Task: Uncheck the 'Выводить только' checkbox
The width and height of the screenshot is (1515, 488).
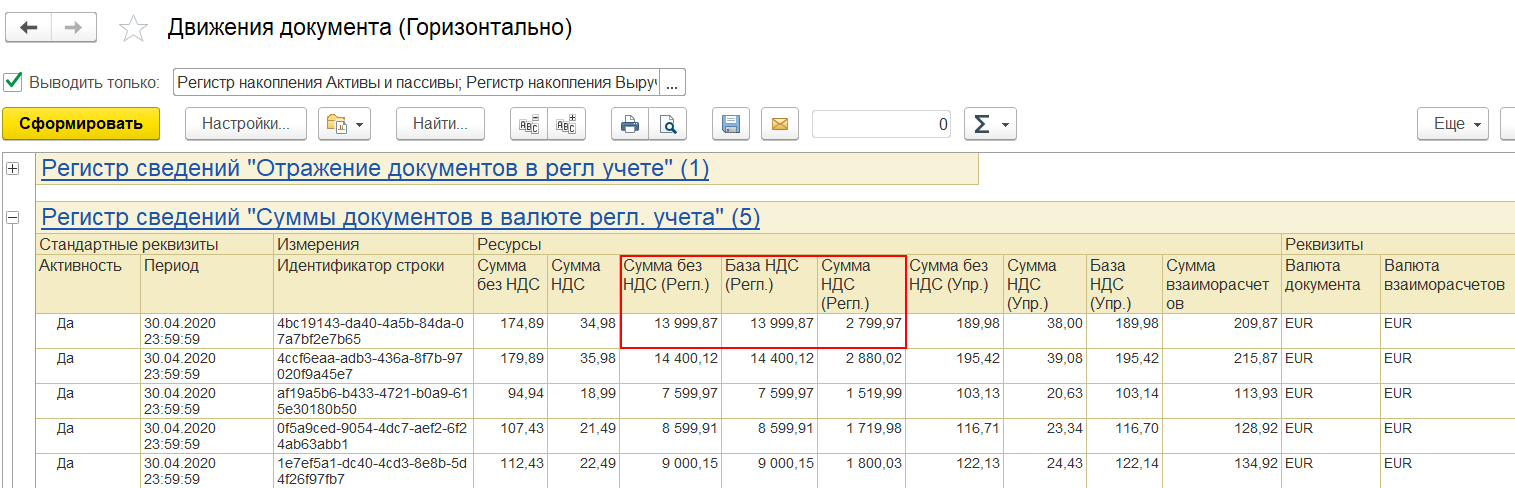Action: (13, 81)
